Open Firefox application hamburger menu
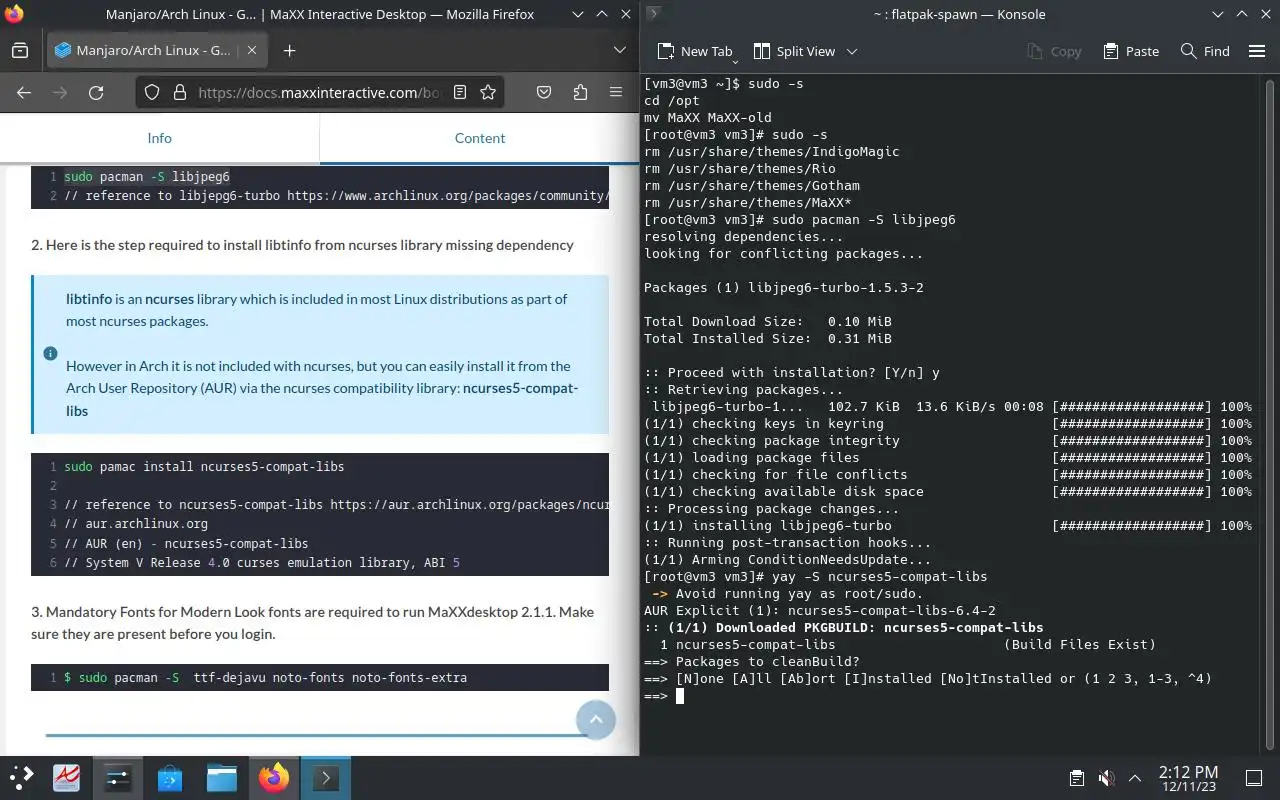 [x=616, y=92]
